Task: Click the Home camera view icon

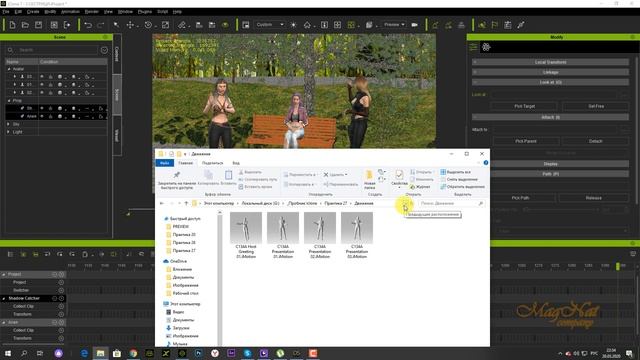Action: coord(307,25)
